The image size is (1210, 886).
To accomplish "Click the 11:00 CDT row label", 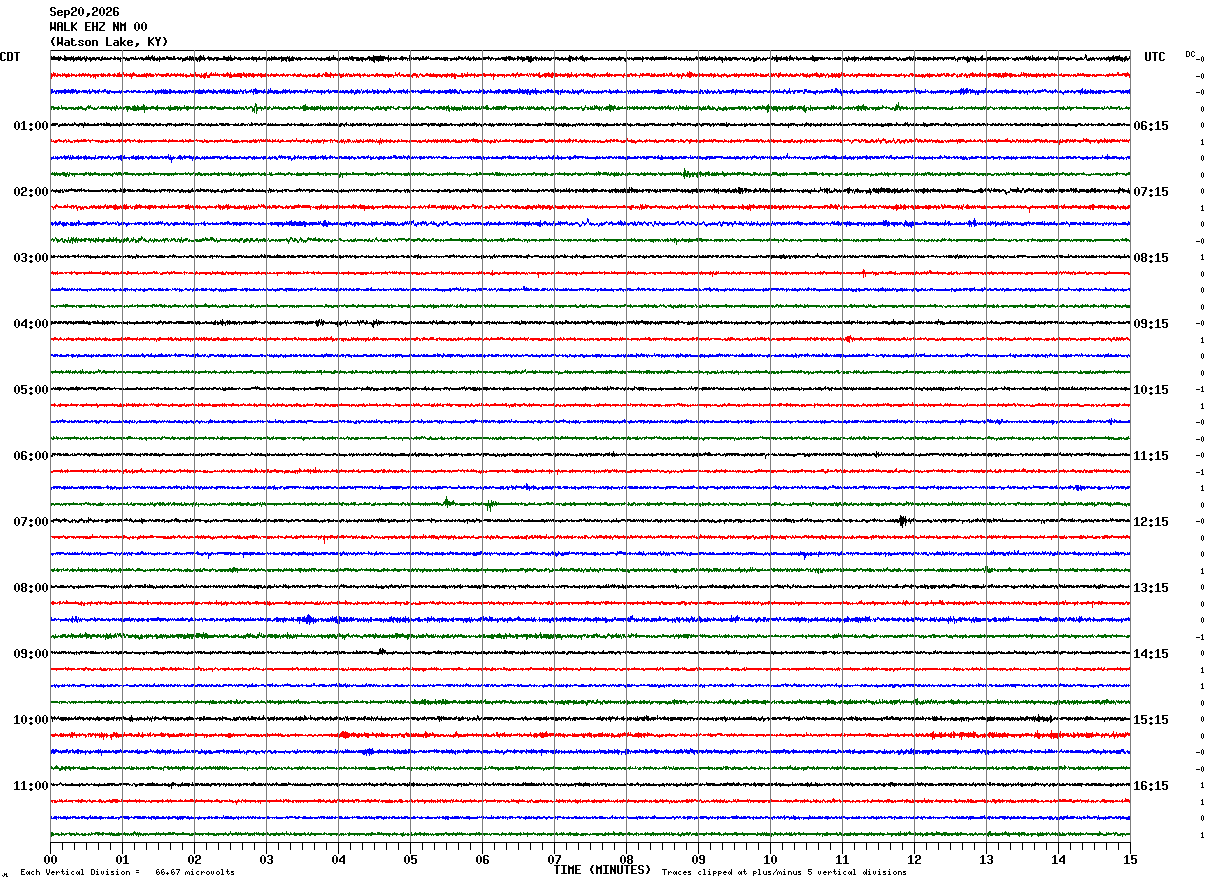I will (30, 786).
